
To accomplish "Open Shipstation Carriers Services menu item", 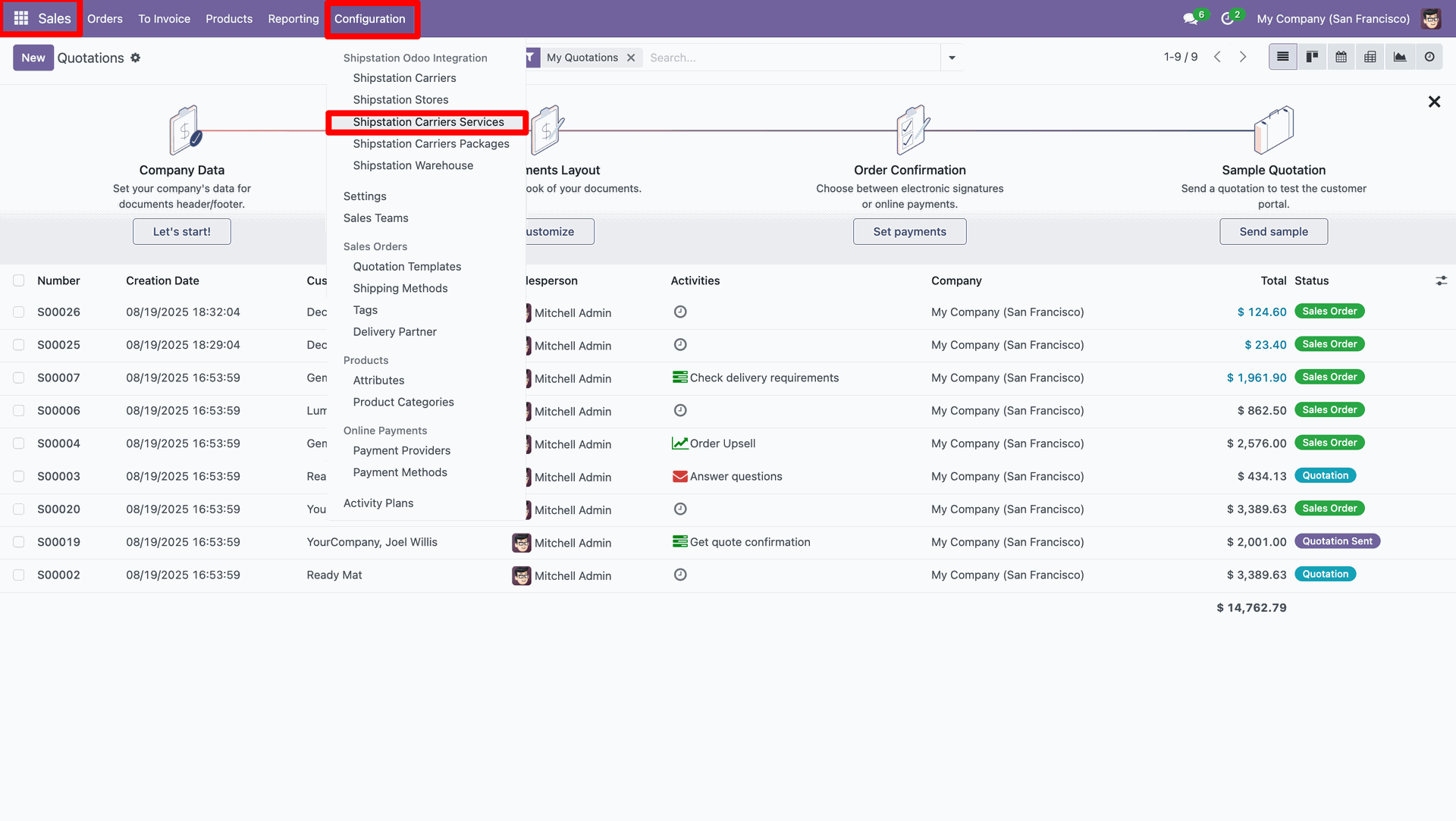I will pos(428,122).
